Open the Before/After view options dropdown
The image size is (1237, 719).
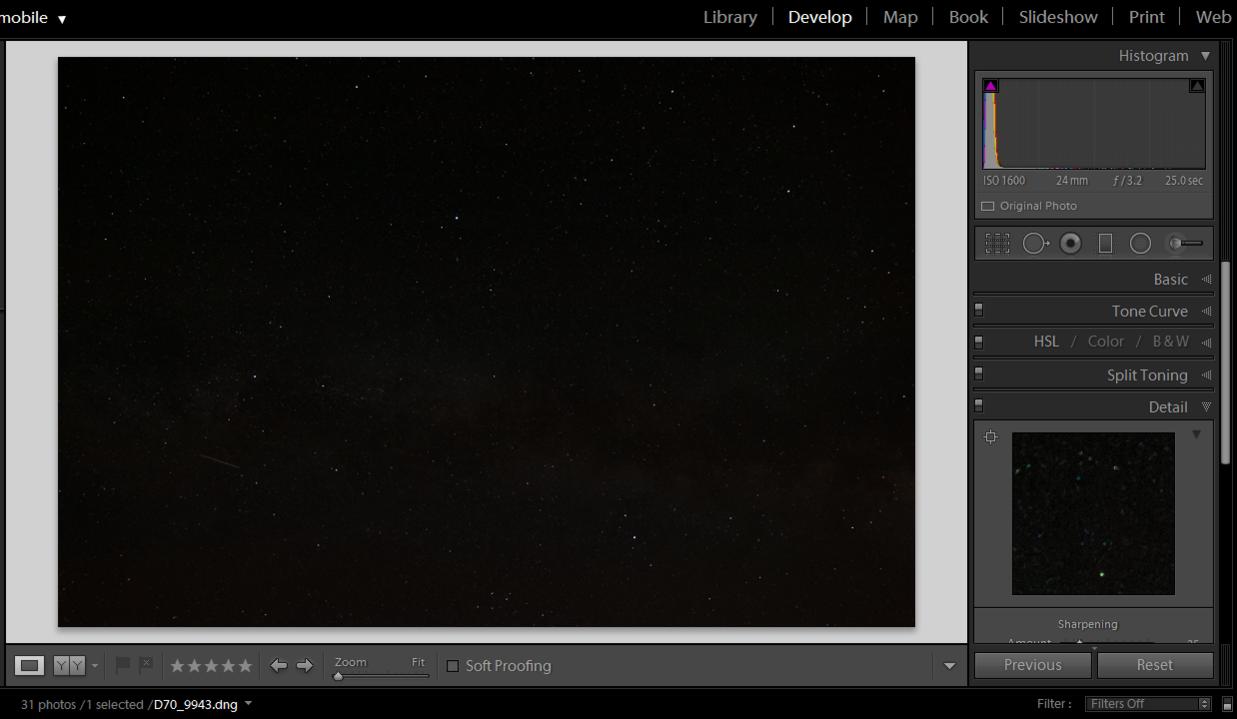[95, 665]
